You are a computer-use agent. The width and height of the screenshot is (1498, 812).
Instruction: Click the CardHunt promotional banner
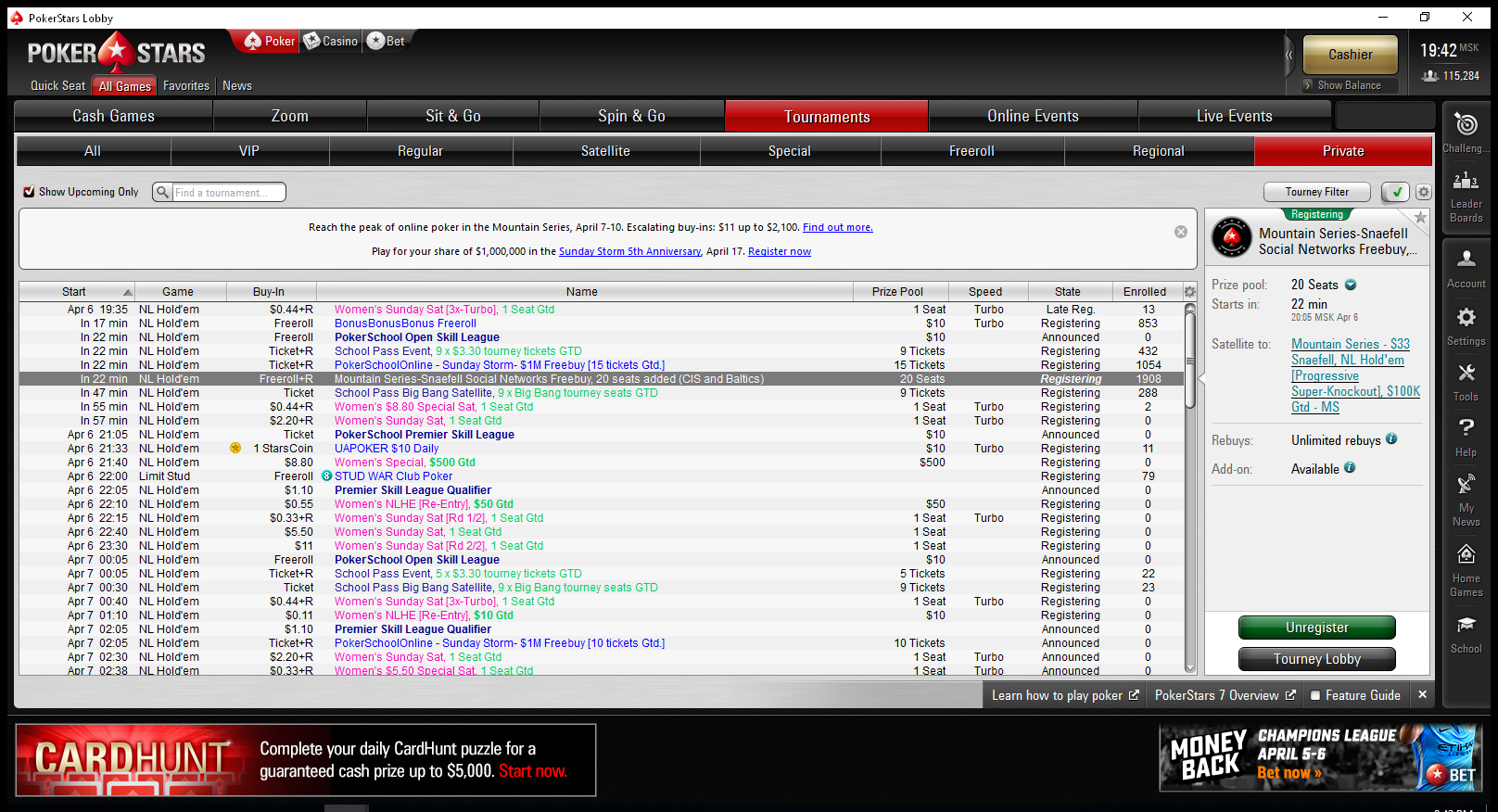coord(305,760)
